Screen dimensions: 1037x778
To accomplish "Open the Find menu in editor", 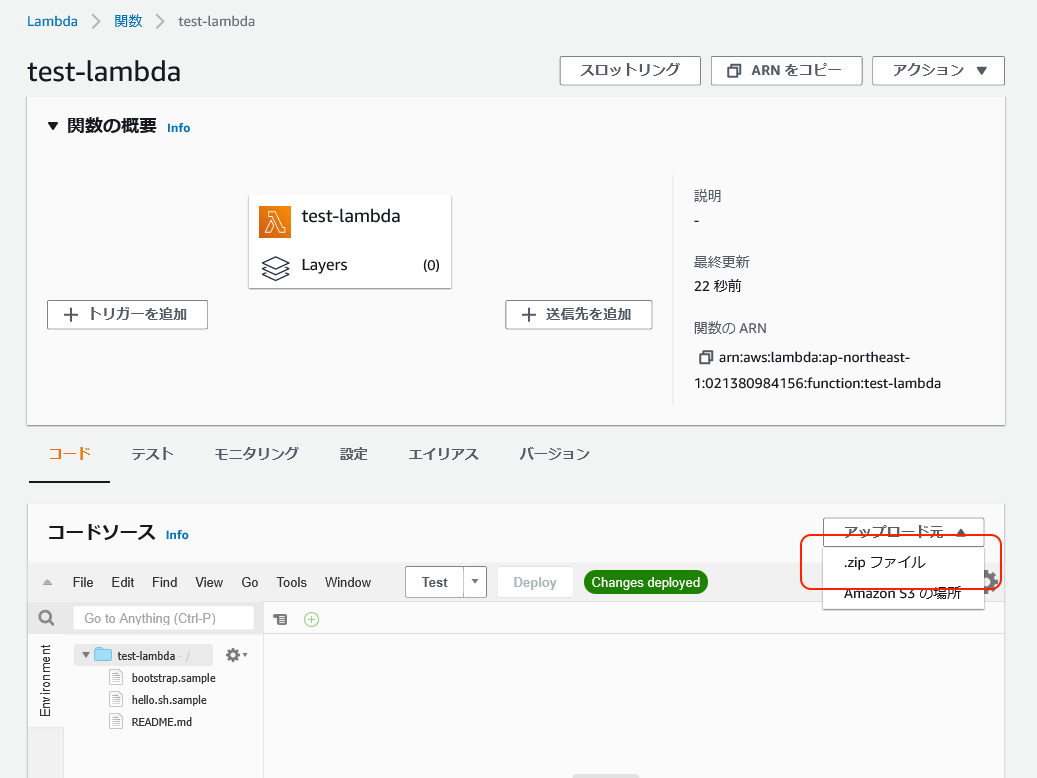I will click(165, 582).
